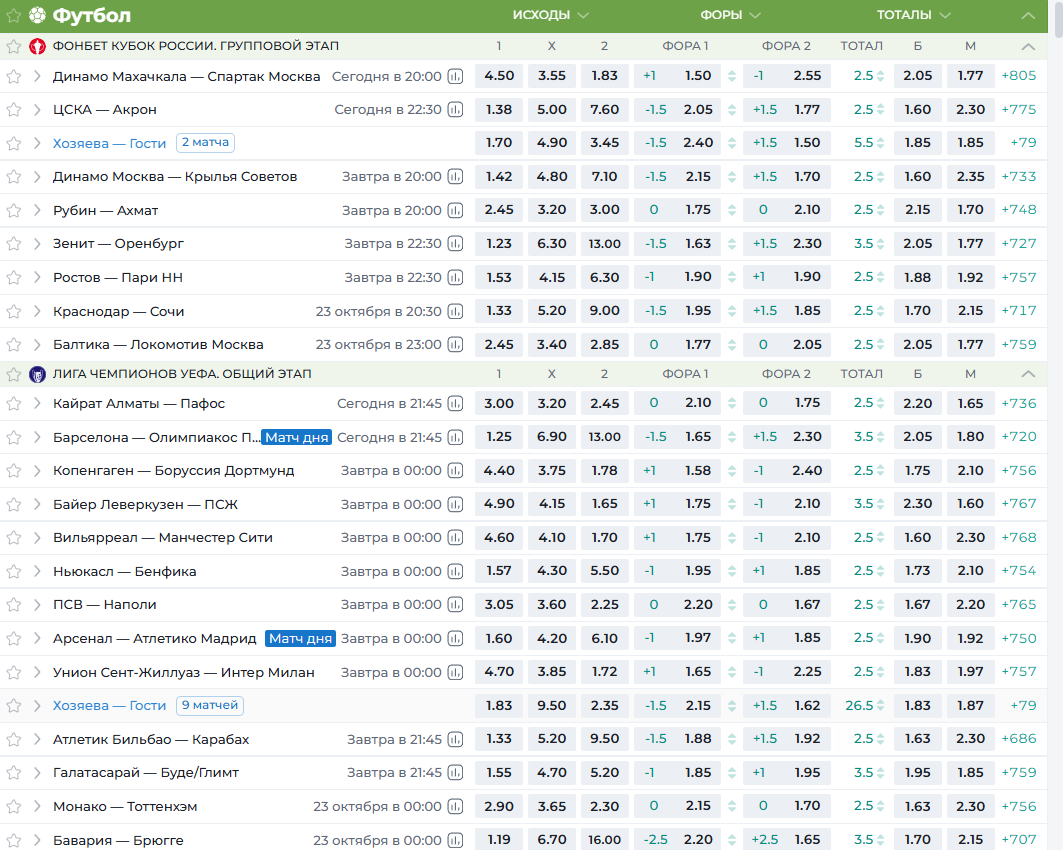
Task: Open stats icon for Ньюкасл — Бенфика
Action: point(456,572)
